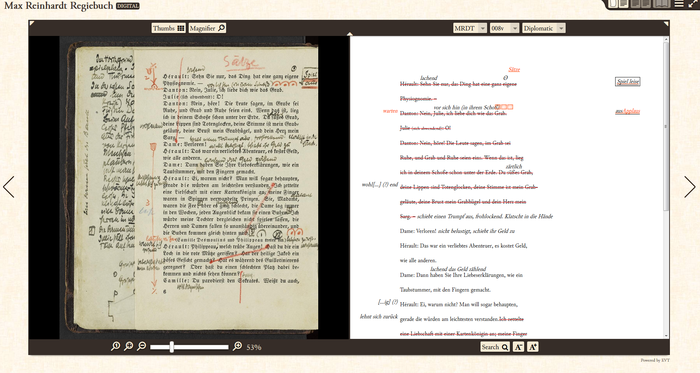The height and width of the screenshot is (373, 700).
Task: Activate the Magnifier tool button
Action: pos(207,28)
